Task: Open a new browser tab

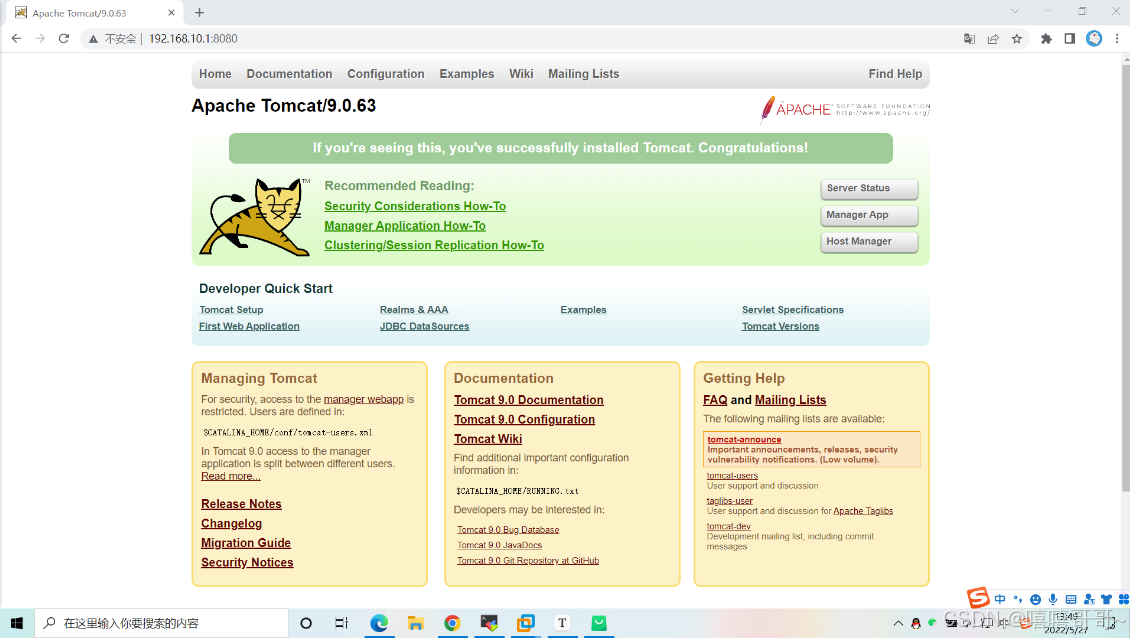Action: click(x=200, y=12)
